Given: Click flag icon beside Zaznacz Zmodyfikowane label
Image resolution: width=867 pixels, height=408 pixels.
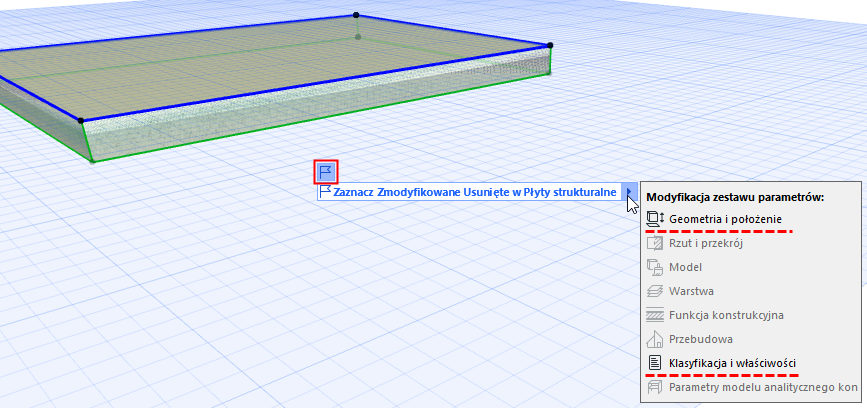Looking at the screenshot, I should pyautogui.click(x=325, y=192).
